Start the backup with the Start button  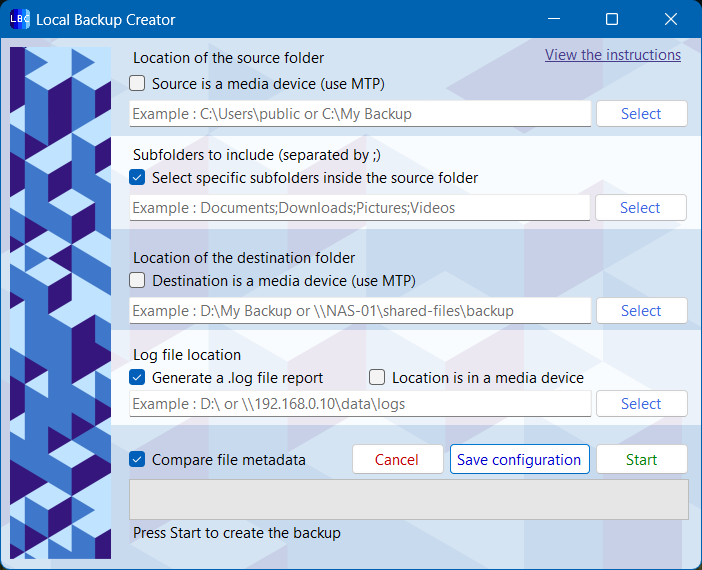[641, 460]
